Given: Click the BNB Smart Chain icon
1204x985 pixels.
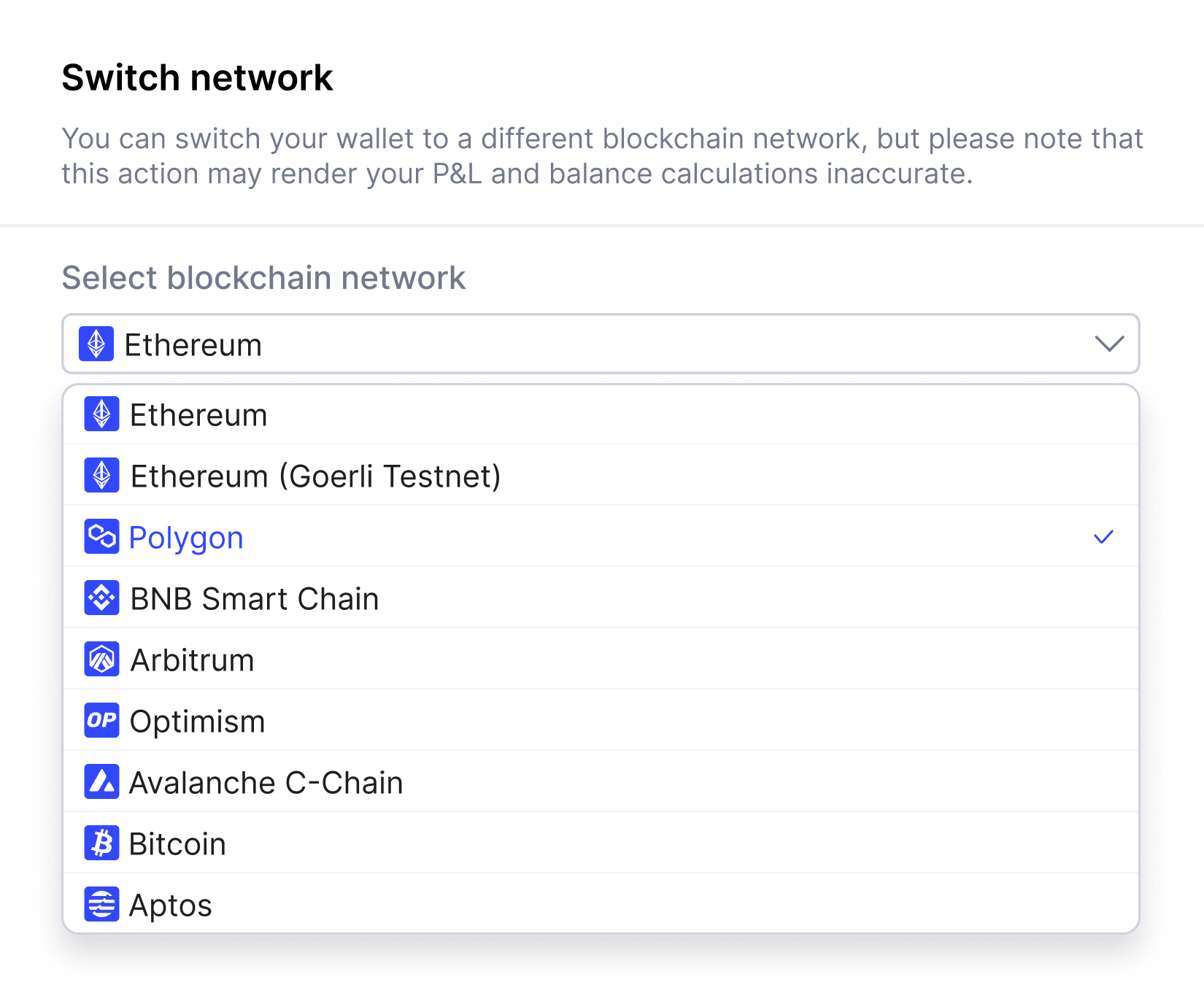Looking at the screenshot, I should (101, 598).
